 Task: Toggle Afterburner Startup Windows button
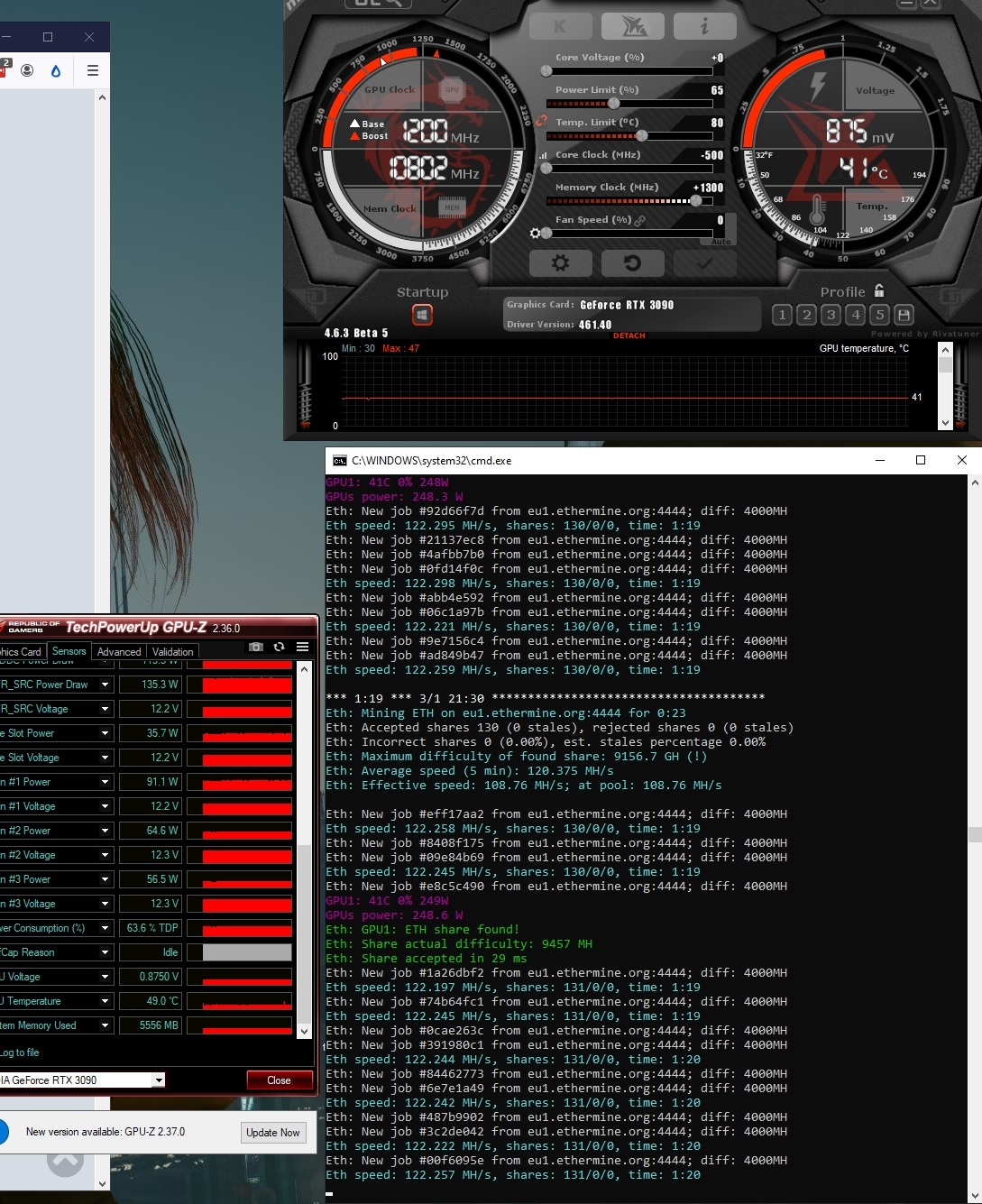(x=422, y=315)
